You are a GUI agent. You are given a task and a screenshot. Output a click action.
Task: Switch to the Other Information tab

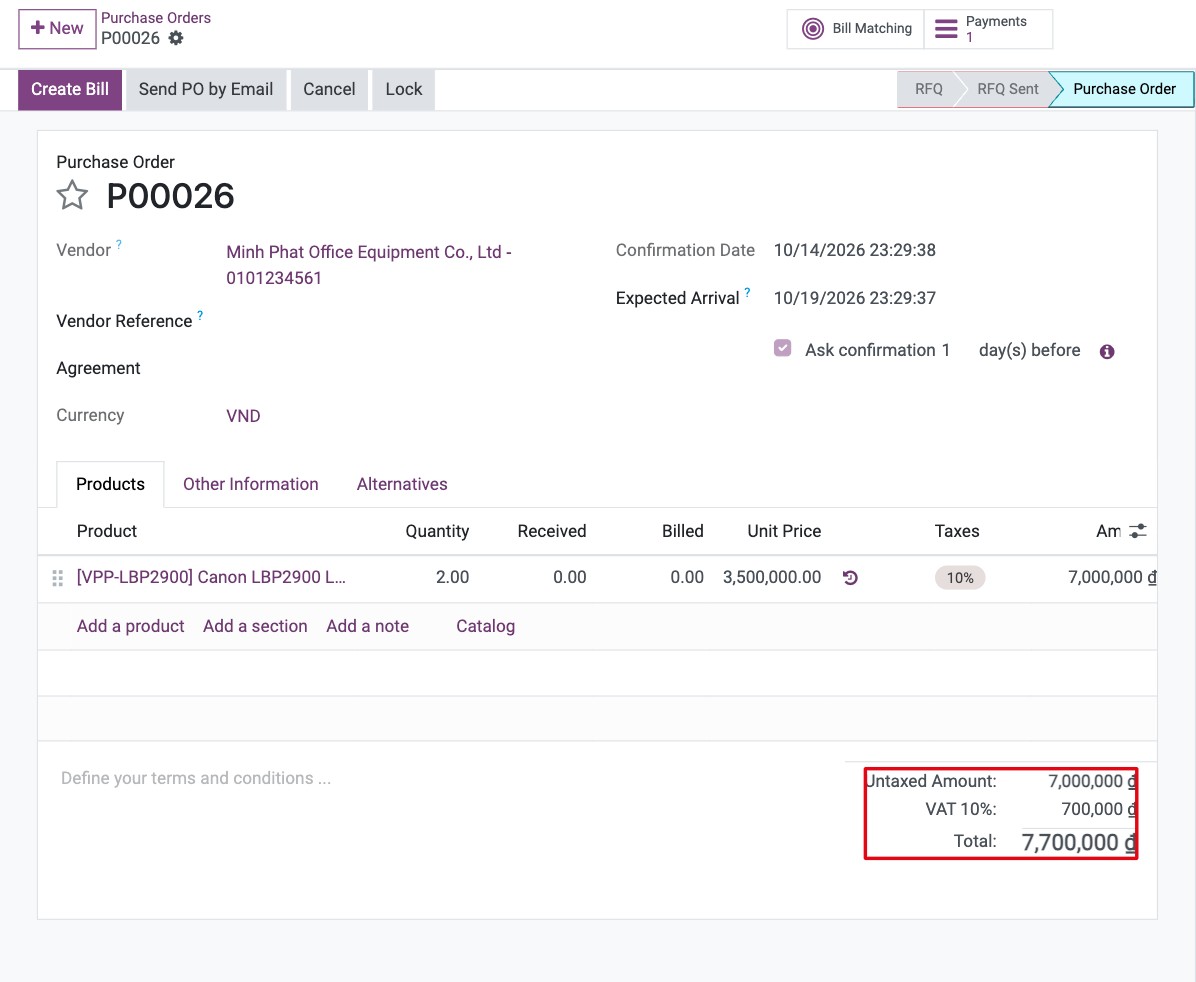coord(251,485)
